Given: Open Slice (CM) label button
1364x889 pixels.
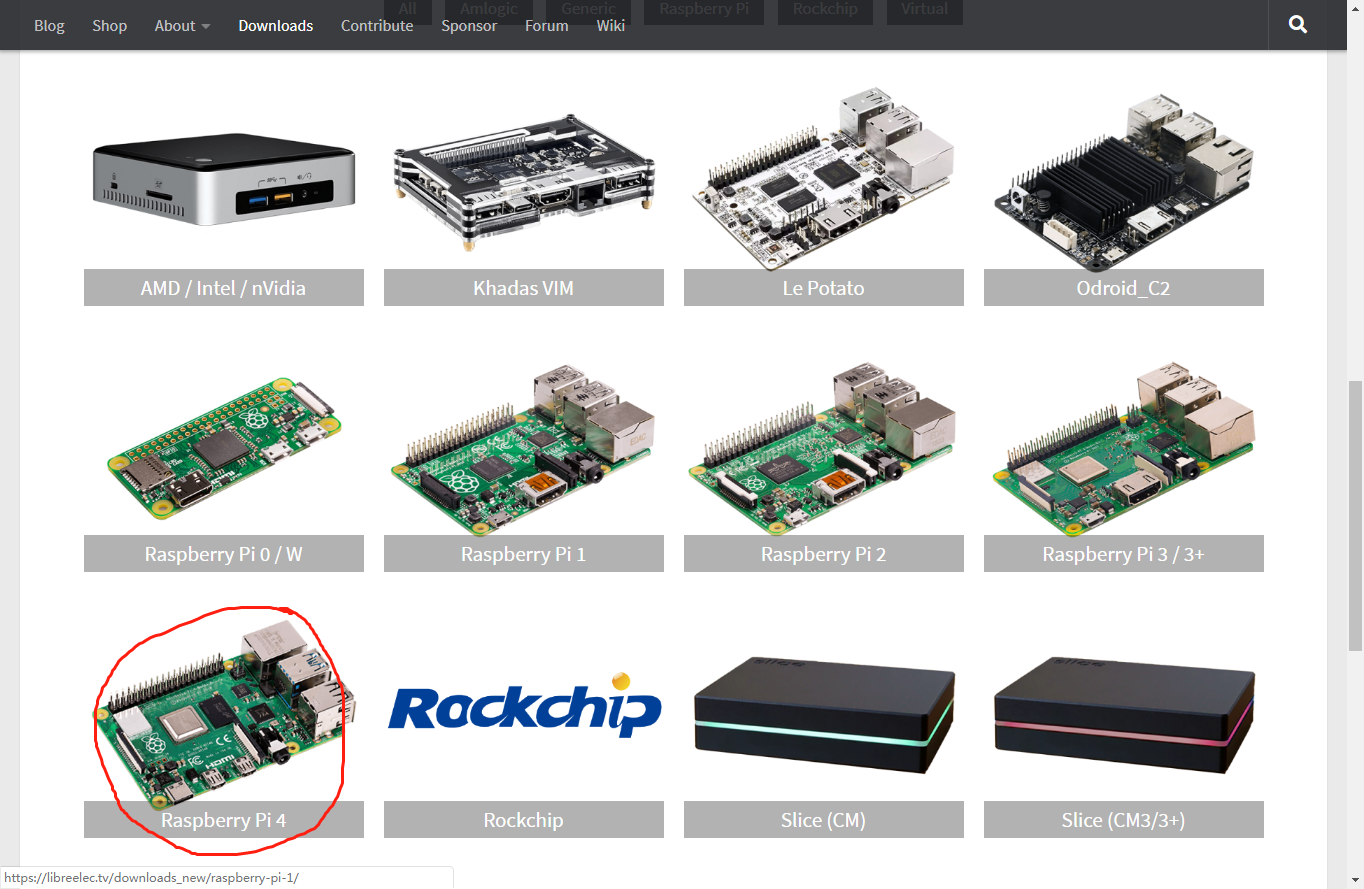Looking at the screenshot, I should point(824,820).
